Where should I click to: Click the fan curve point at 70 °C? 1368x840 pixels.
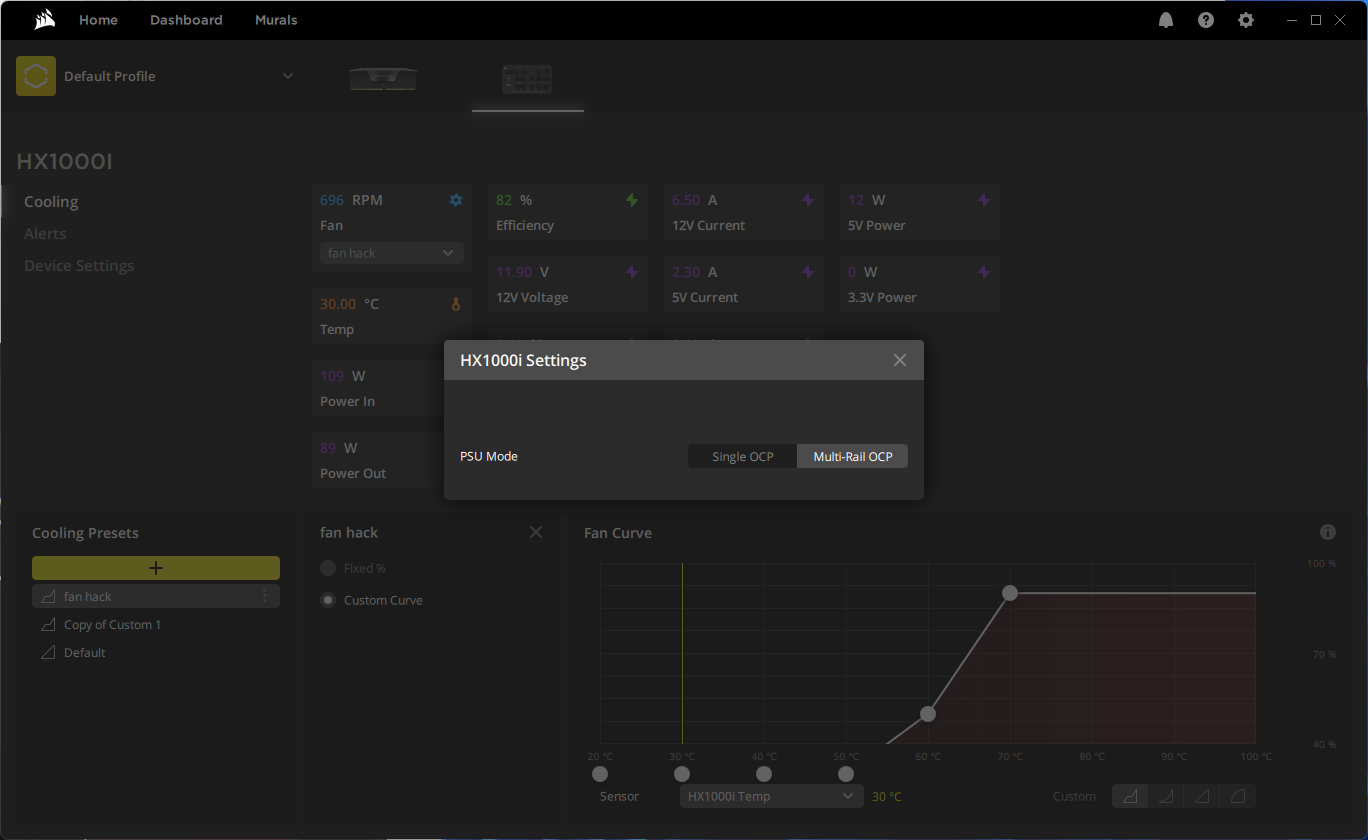(1010, 593)
